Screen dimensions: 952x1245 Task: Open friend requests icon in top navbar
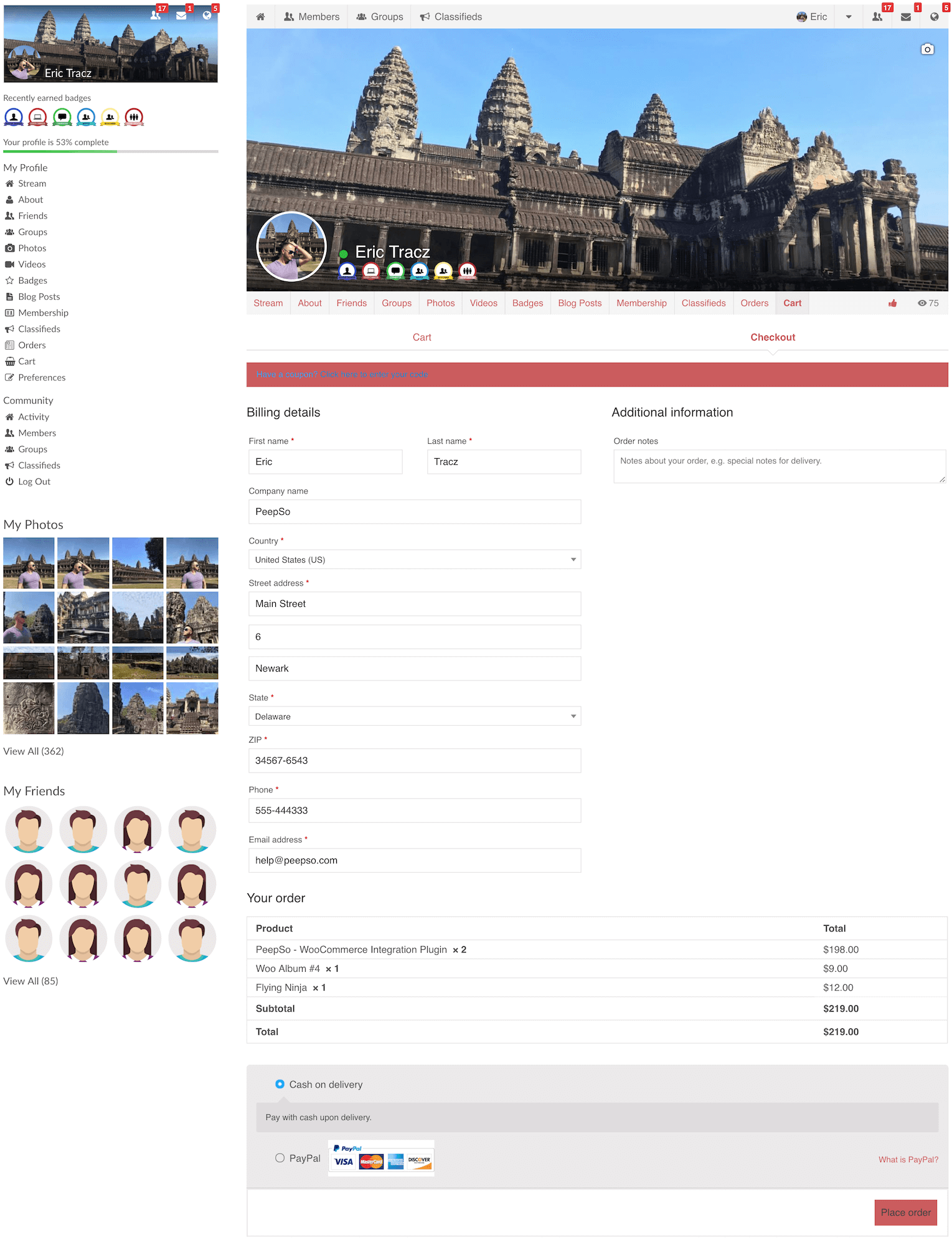click(877, 17)
